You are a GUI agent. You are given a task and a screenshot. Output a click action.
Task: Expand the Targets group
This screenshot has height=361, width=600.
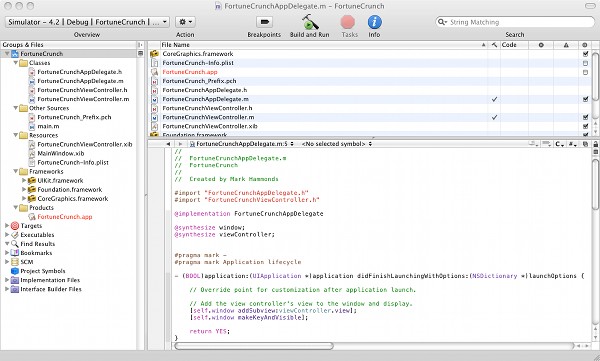[x=7, y=225]
